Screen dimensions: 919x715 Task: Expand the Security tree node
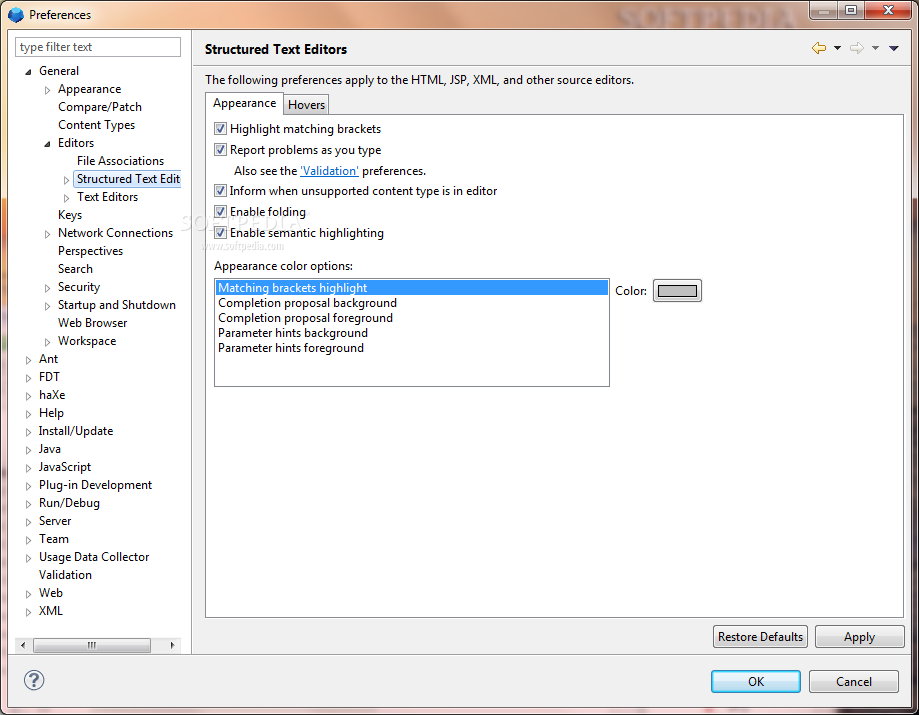click(47, 288)
